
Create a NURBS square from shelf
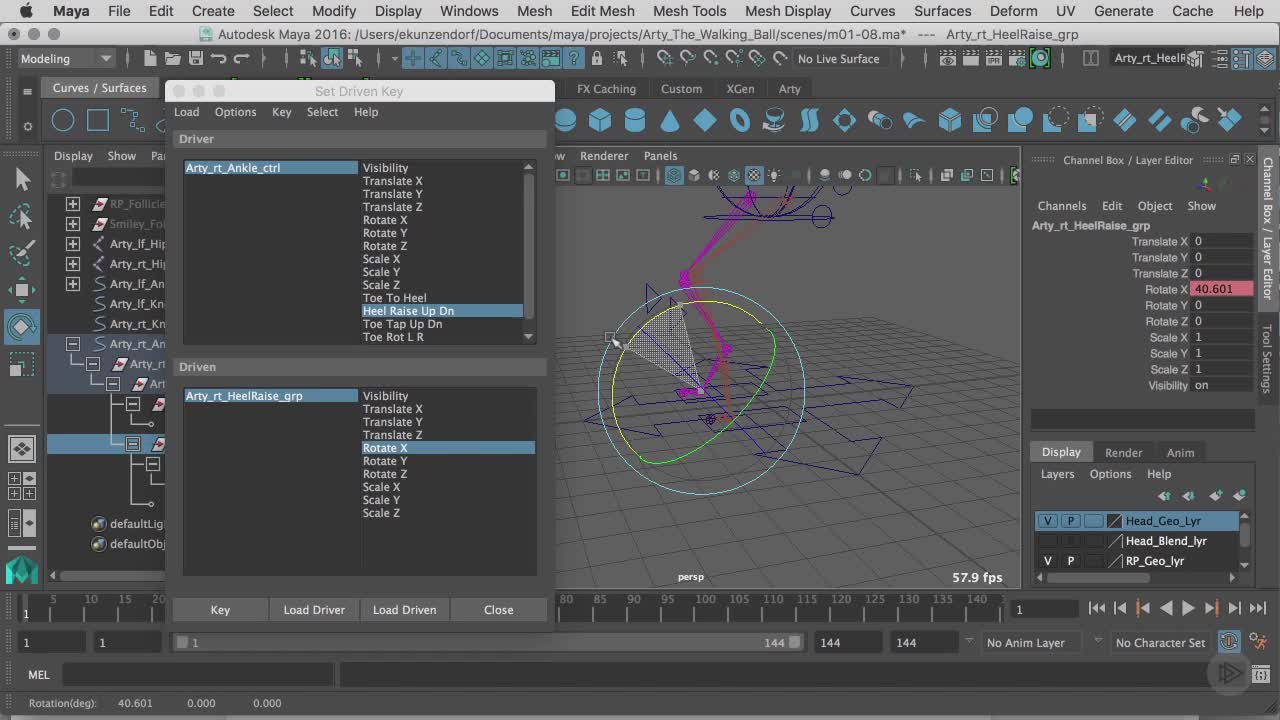[x=98, y=121]
